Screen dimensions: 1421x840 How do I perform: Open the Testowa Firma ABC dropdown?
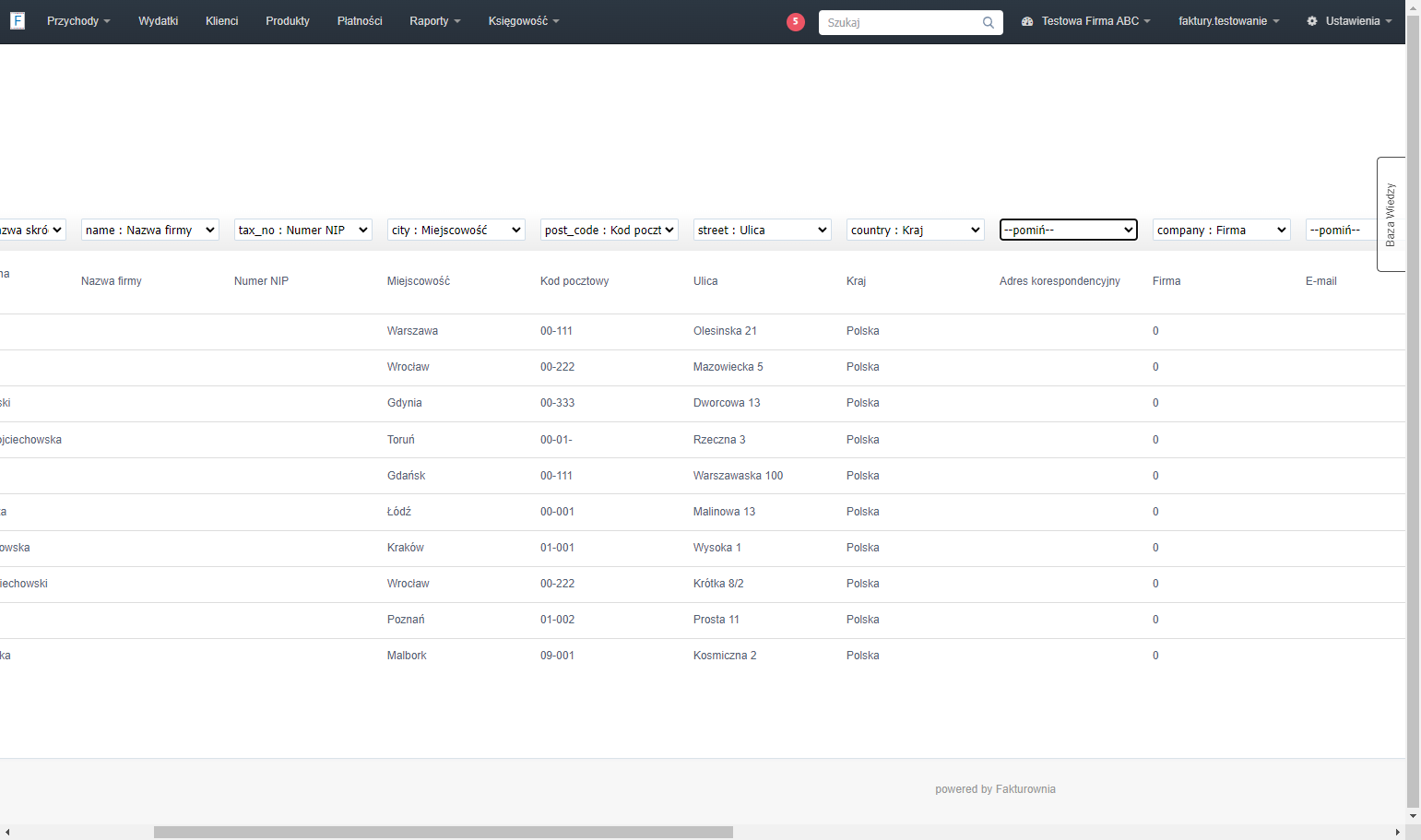[1095, 21]
